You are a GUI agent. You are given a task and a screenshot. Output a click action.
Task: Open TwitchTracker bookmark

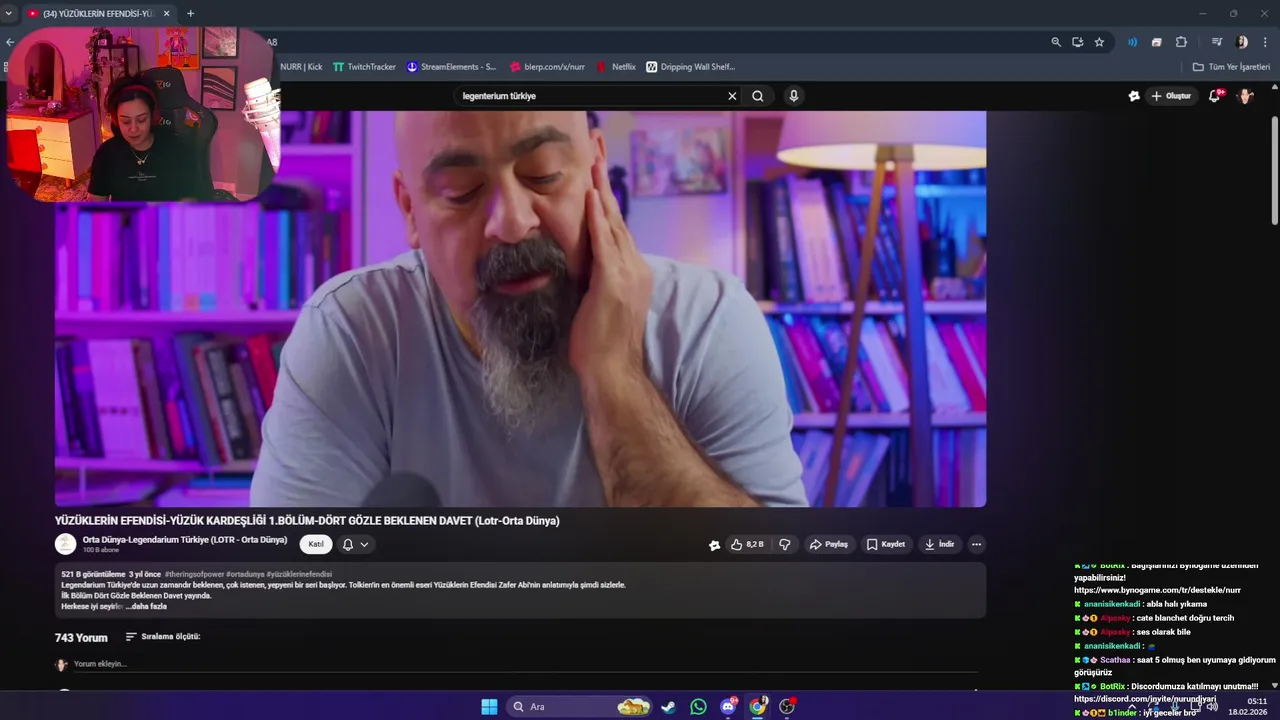coord(364,67)
